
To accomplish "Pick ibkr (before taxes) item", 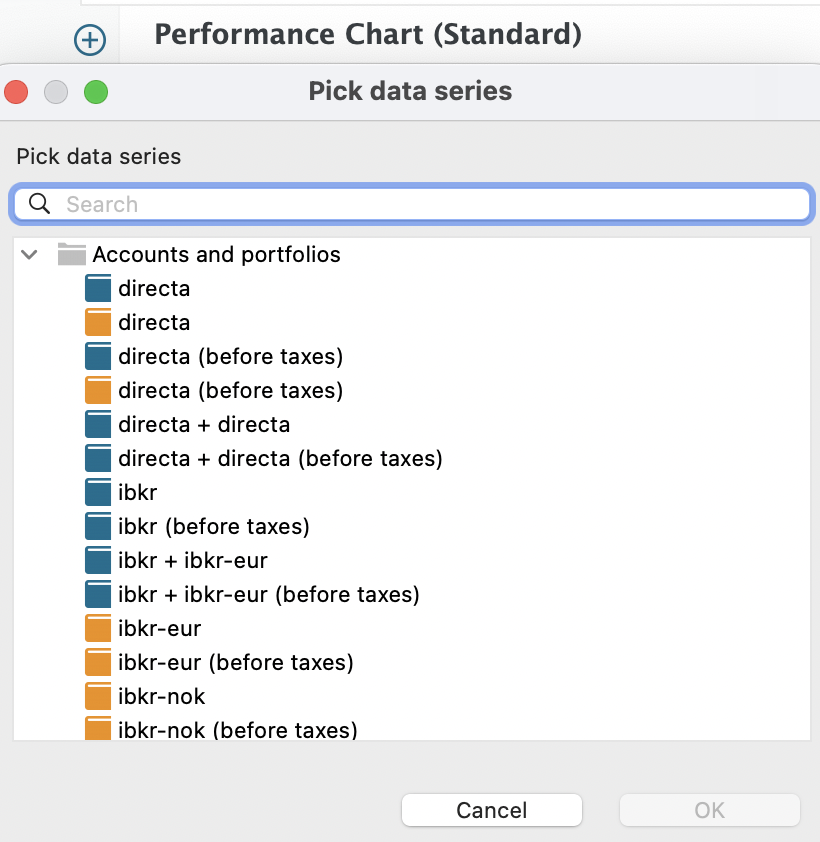I will [213, 527].
